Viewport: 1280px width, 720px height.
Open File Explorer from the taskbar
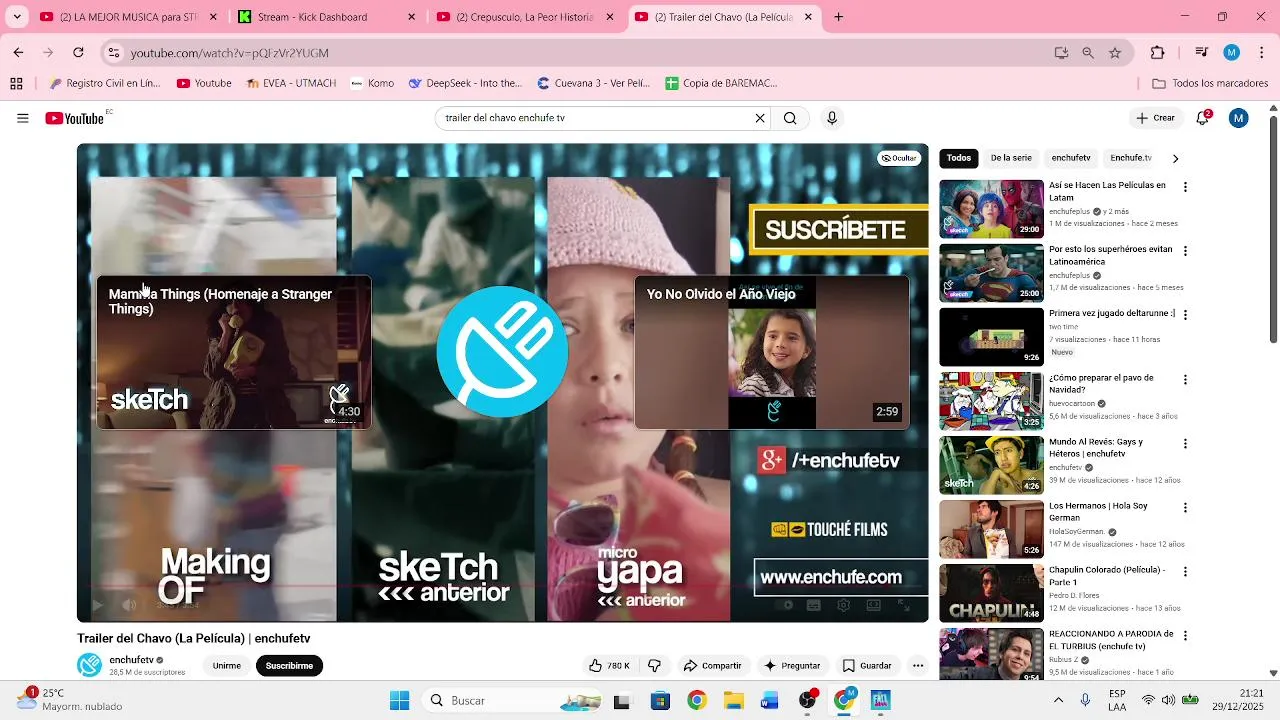coord(734,701)
